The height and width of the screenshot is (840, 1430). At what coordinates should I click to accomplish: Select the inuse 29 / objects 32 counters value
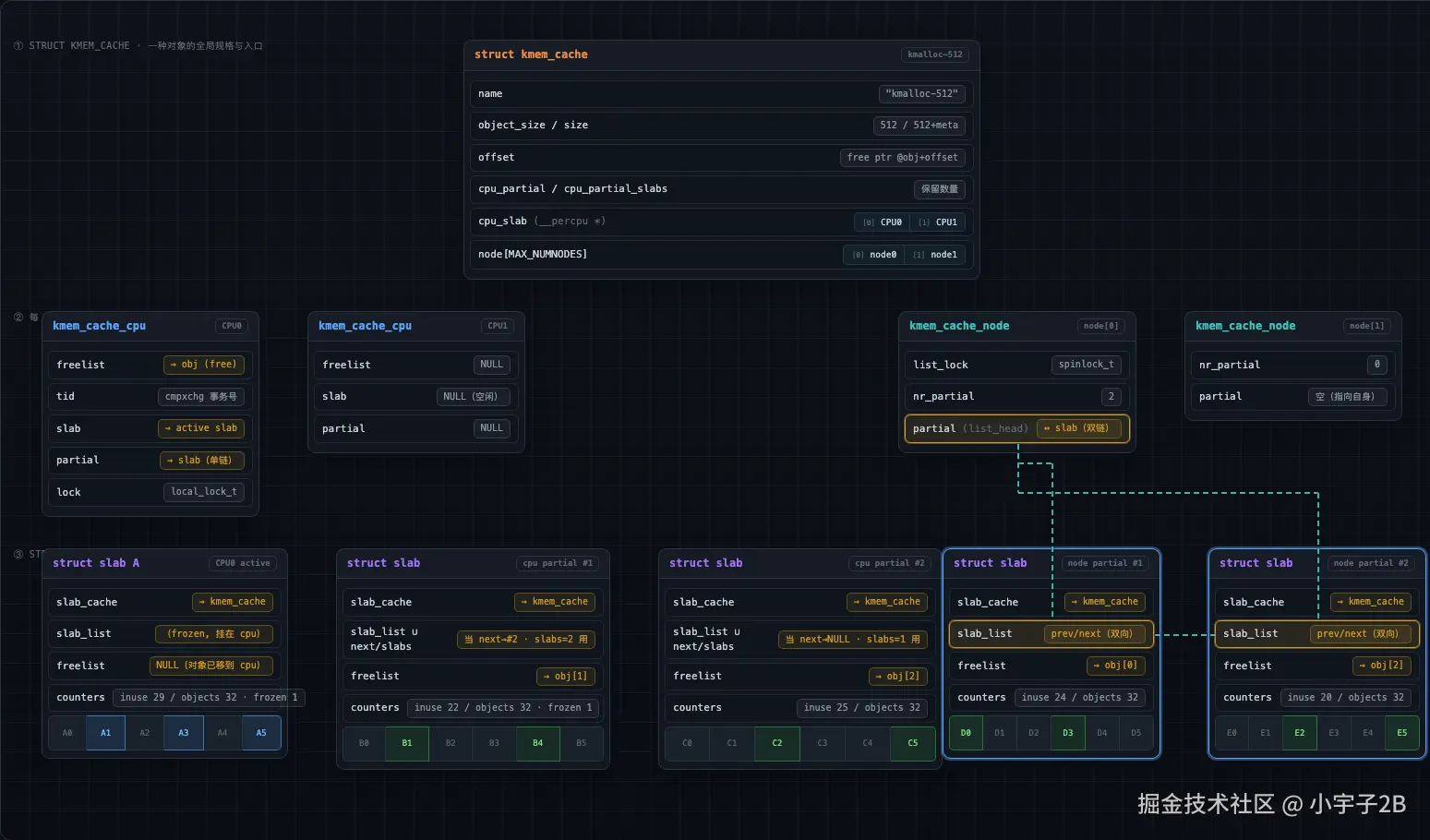tap(209, 698)
